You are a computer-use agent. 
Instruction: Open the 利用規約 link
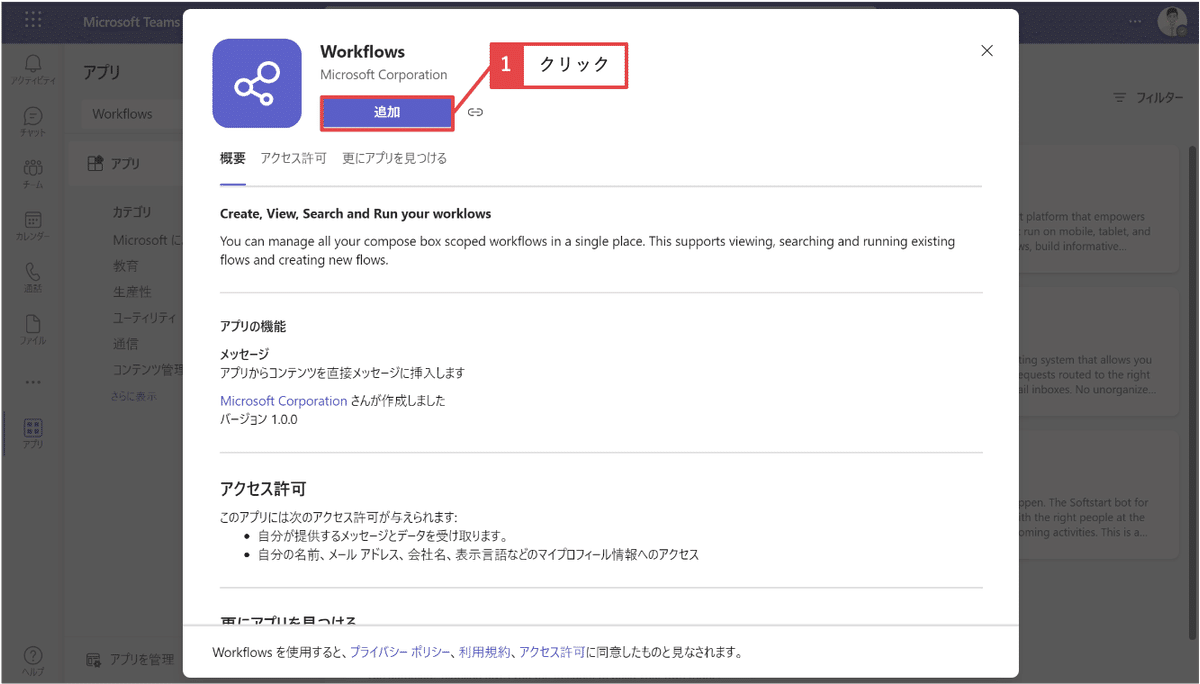tap(485, 652)
